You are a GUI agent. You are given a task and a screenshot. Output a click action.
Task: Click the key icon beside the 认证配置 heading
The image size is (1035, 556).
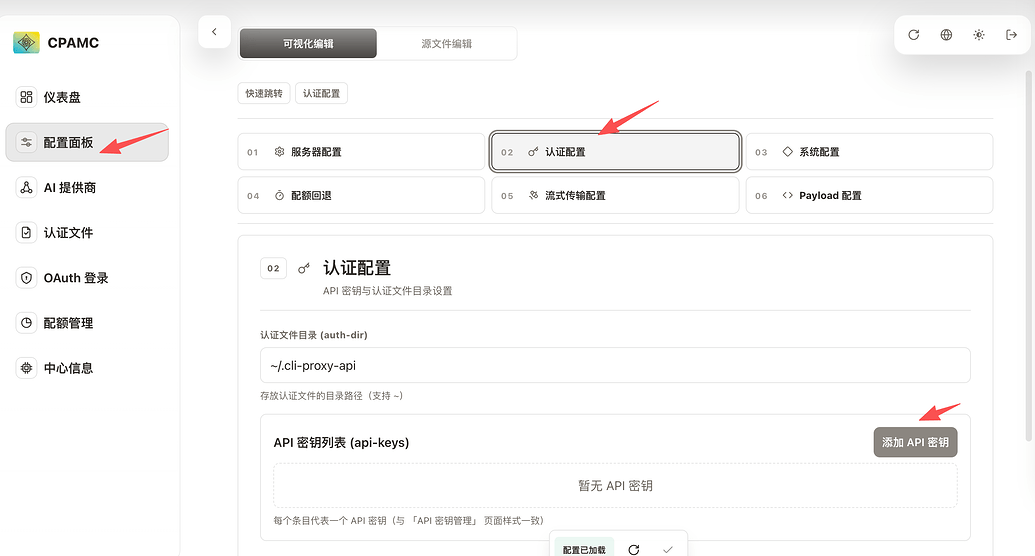304,268
